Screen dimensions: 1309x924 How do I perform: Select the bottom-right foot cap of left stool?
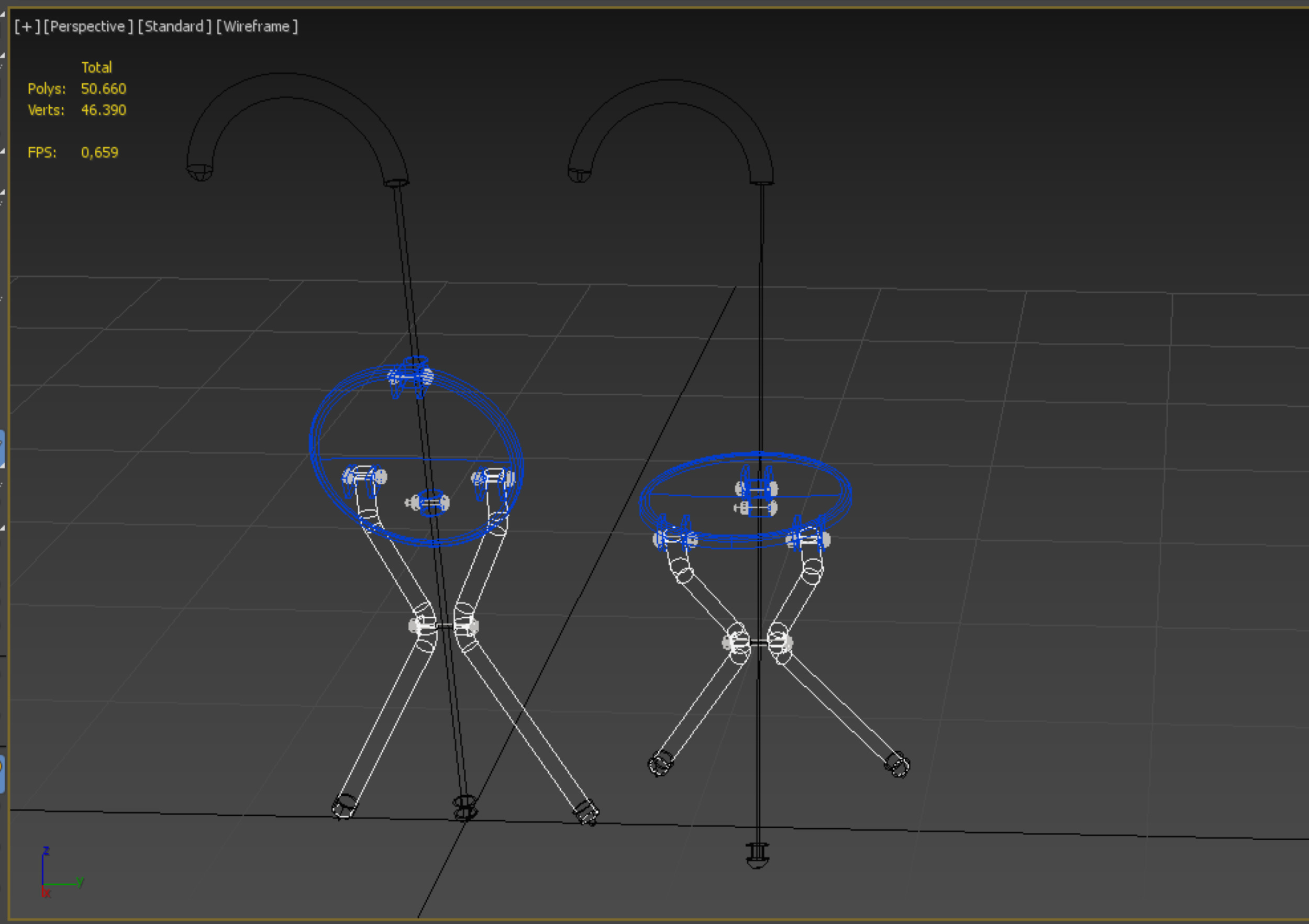coord(586,811)
